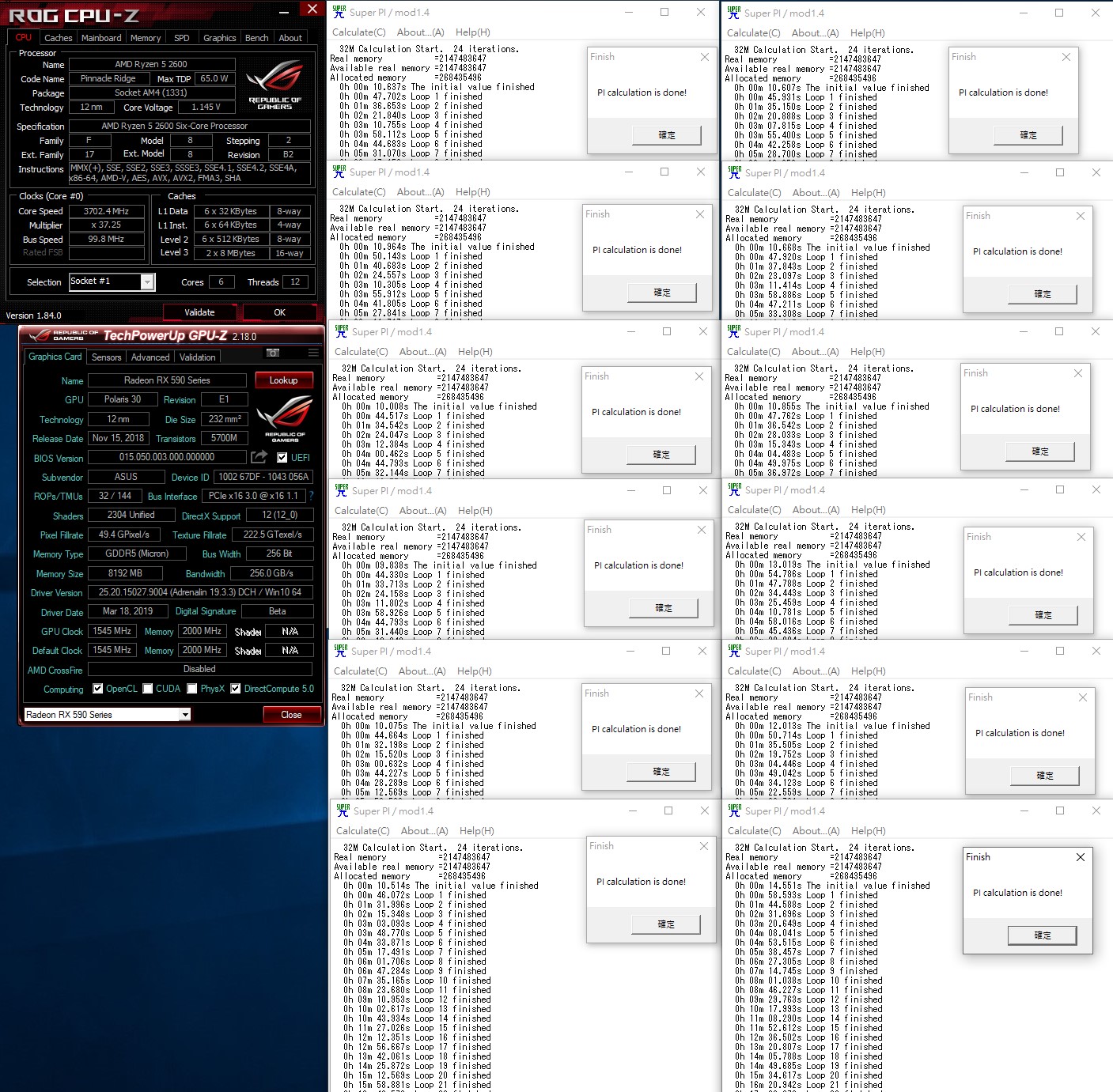Toggle the DirectCompute 5.0 checkbox
Viewport: 1113px width, 1092px height.
[236, 689]
